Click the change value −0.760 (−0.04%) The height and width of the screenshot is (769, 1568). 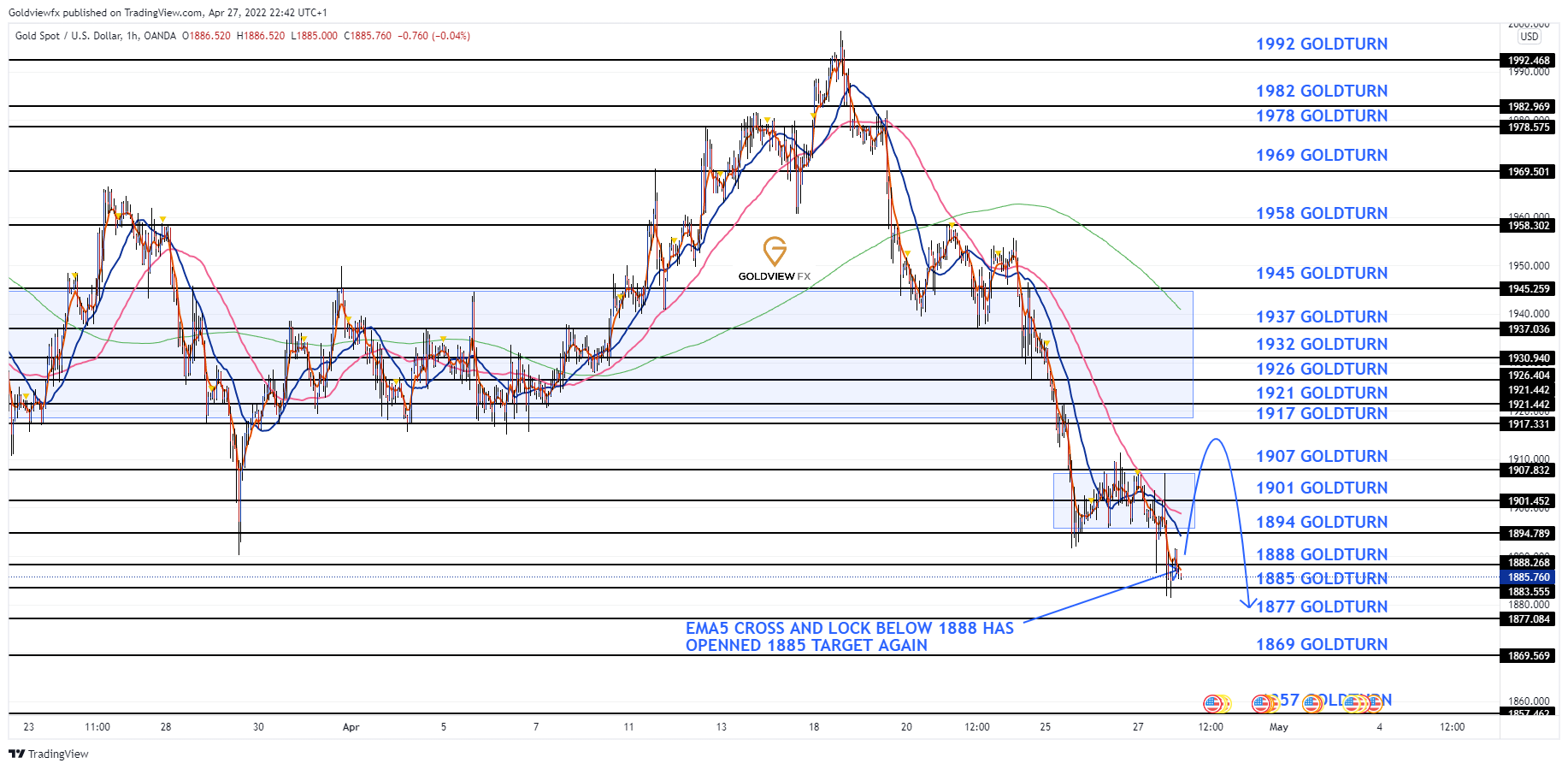point(433,36)
